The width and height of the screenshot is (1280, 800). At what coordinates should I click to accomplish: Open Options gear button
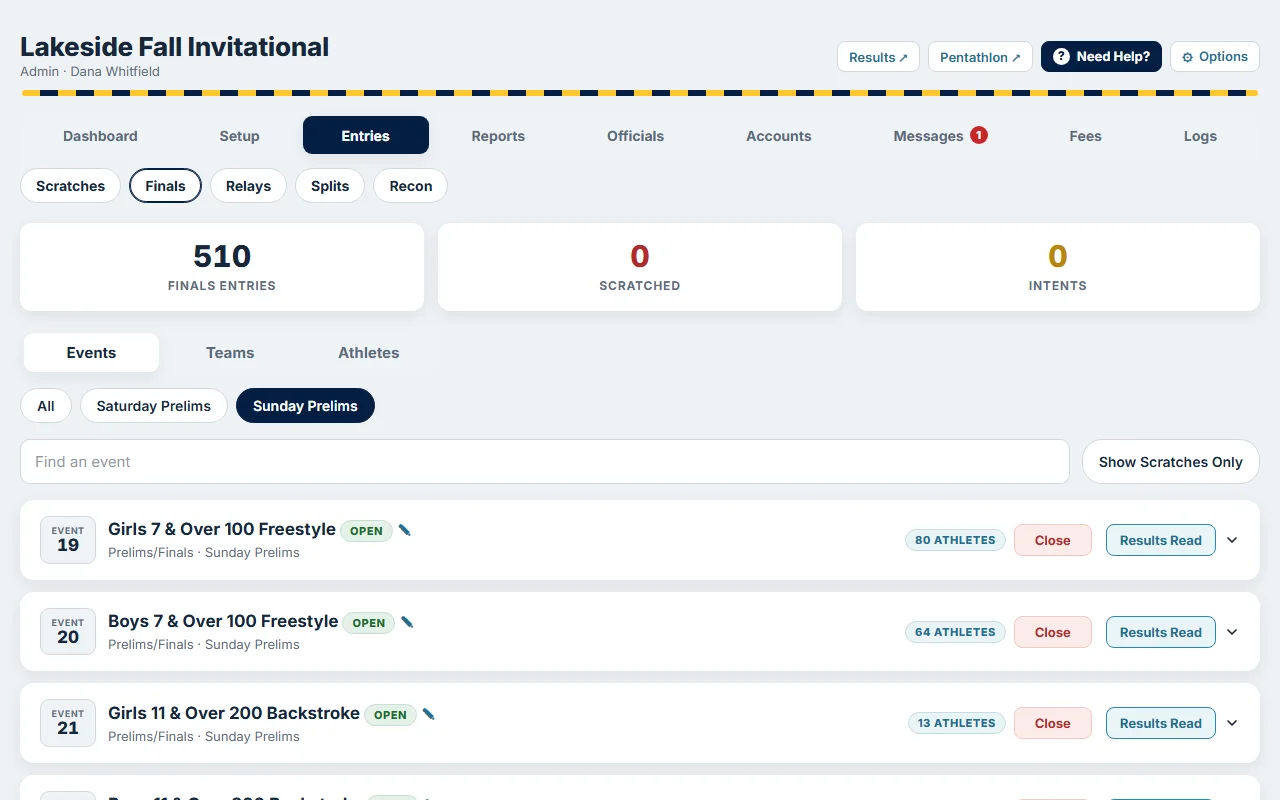[x=1215, y=57]
